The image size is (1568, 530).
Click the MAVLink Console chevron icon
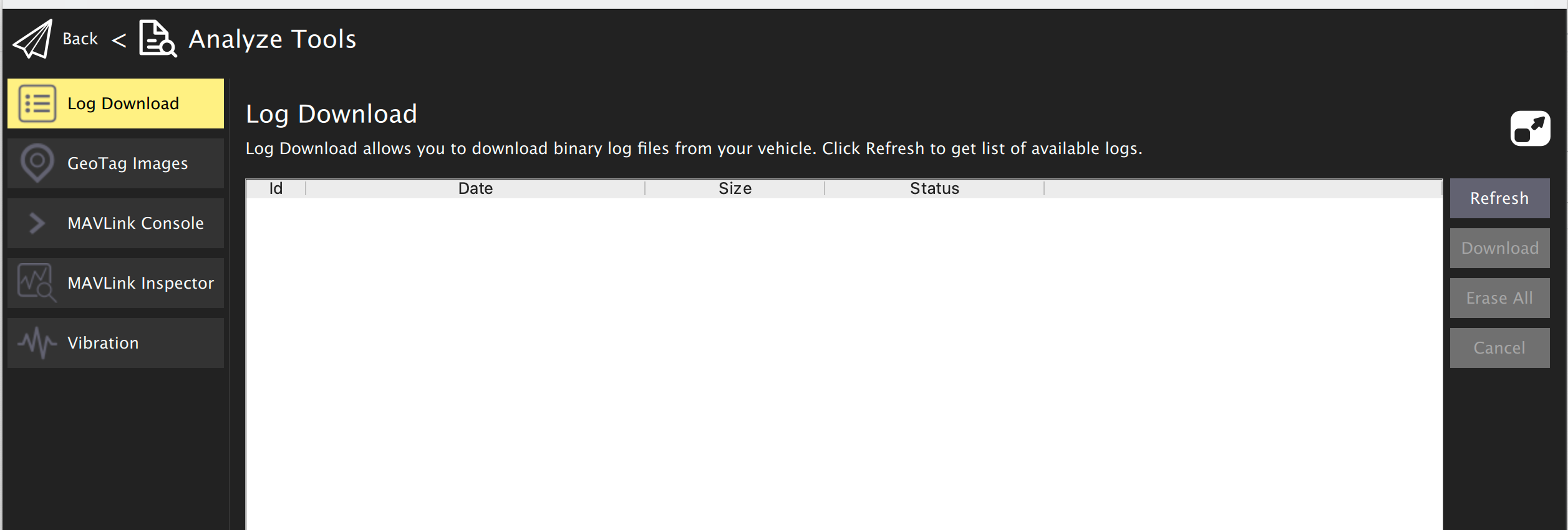tap(37, 223)
